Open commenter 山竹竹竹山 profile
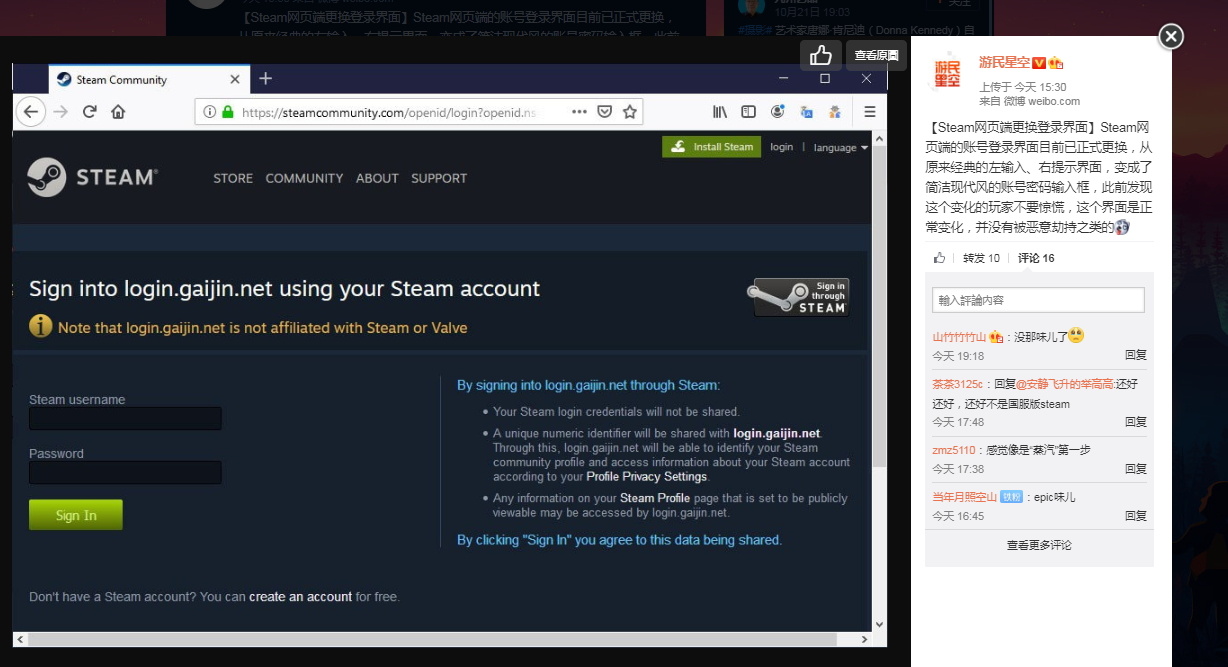 point(960,337)
